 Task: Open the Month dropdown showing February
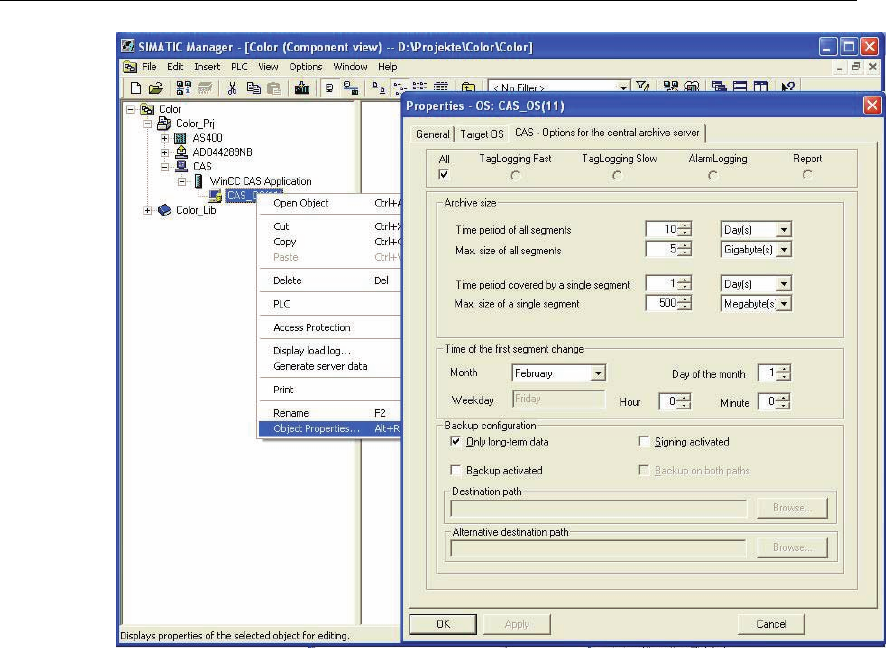pos(598,373)
